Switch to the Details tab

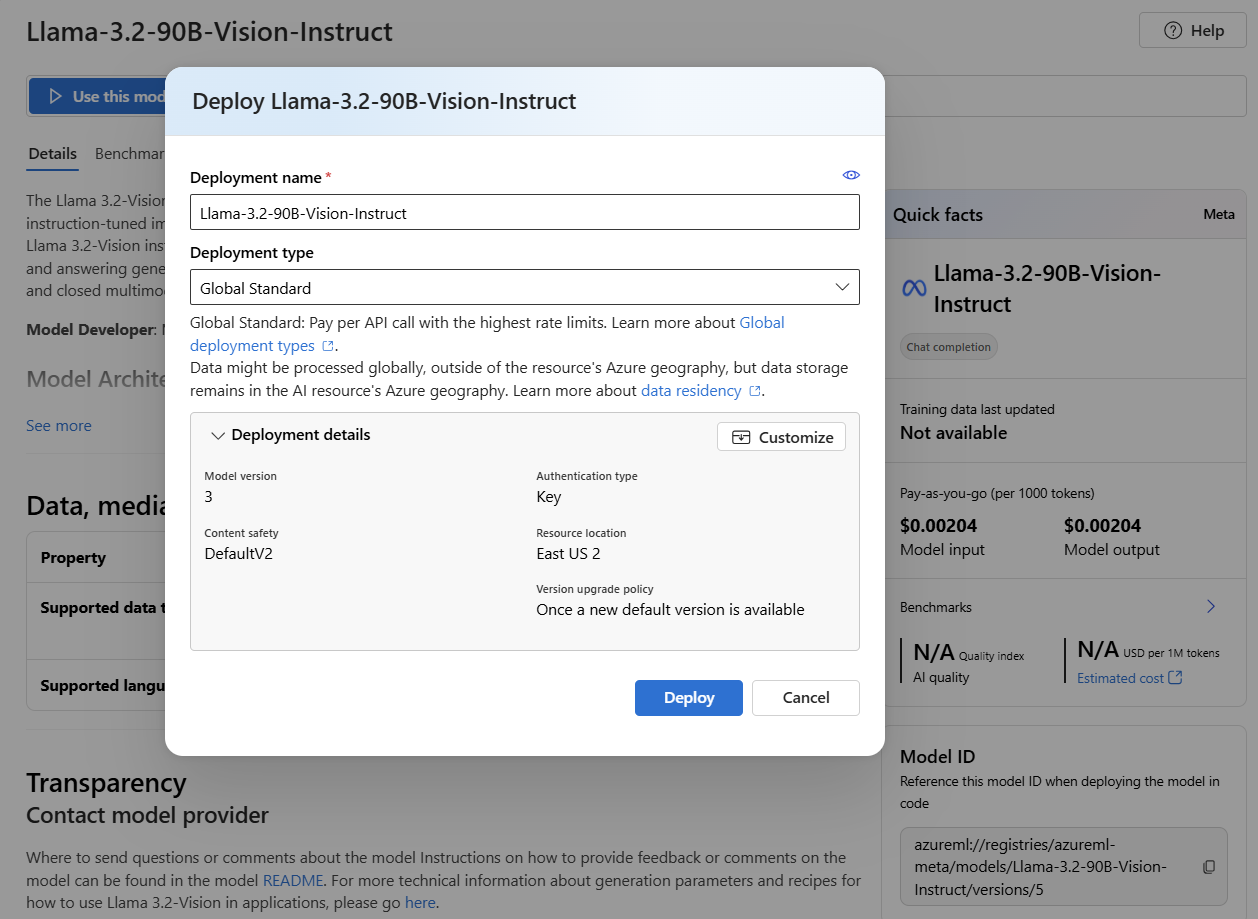click(52, 153)
